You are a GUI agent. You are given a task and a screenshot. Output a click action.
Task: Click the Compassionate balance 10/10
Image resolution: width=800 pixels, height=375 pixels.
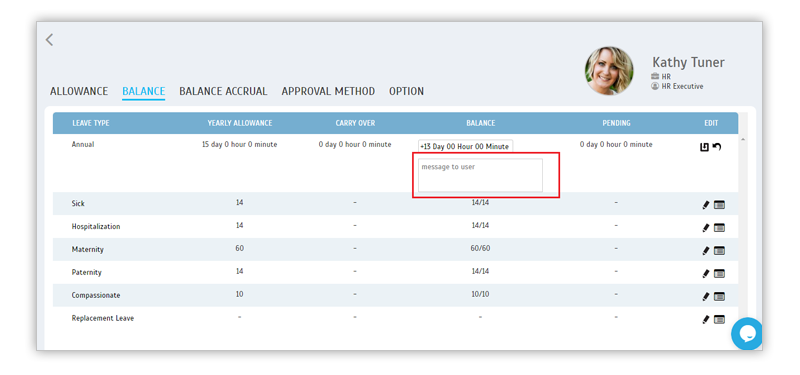tap(481, 294)
